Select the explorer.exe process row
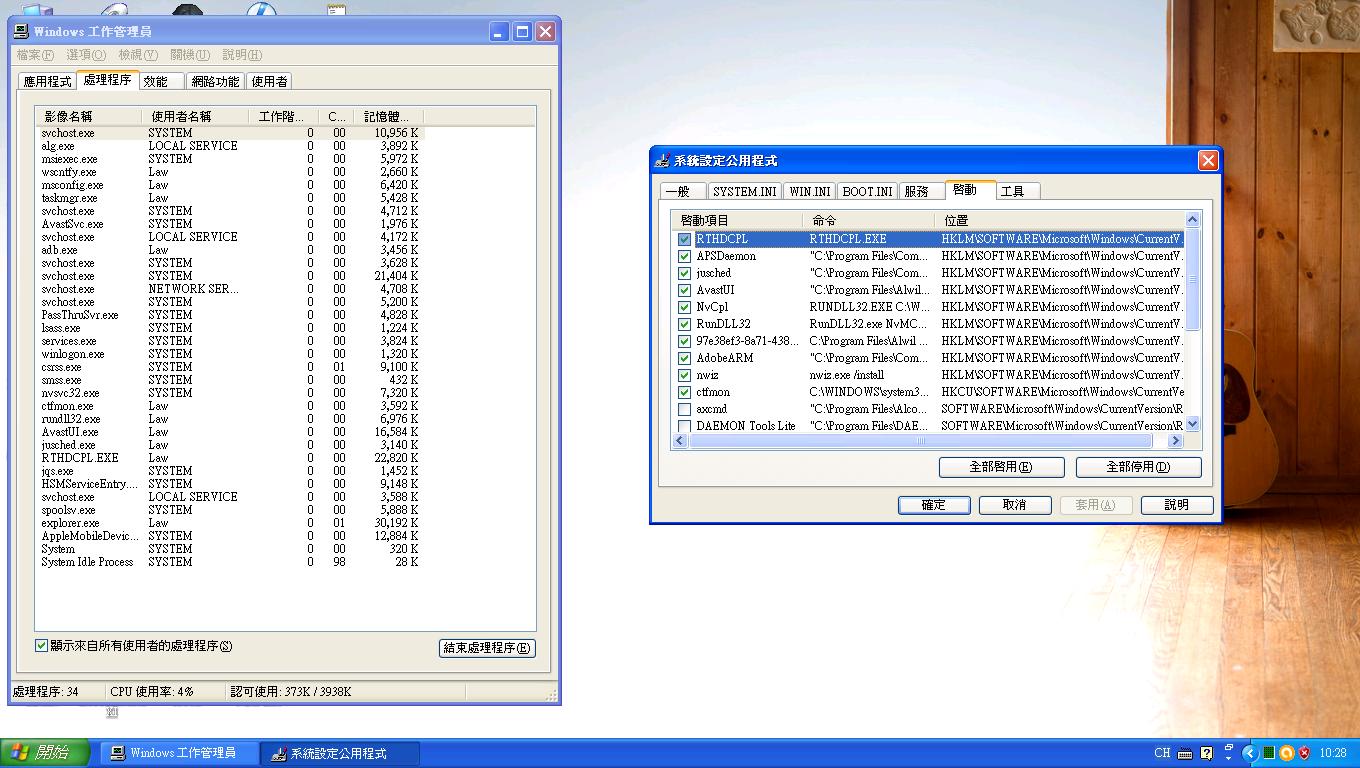The width and height of the screenshot is (1360, 768). 231,523
